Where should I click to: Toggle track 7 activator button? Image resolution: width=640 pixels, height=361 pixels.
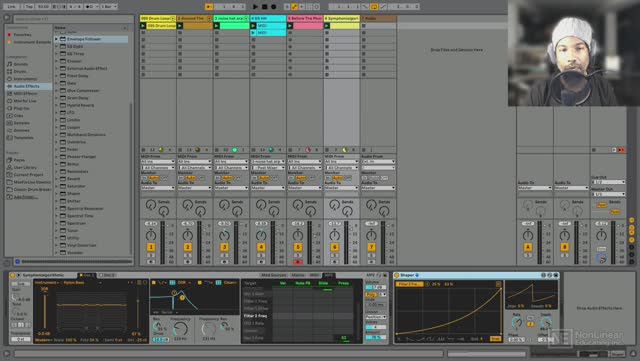pos(371,247)
